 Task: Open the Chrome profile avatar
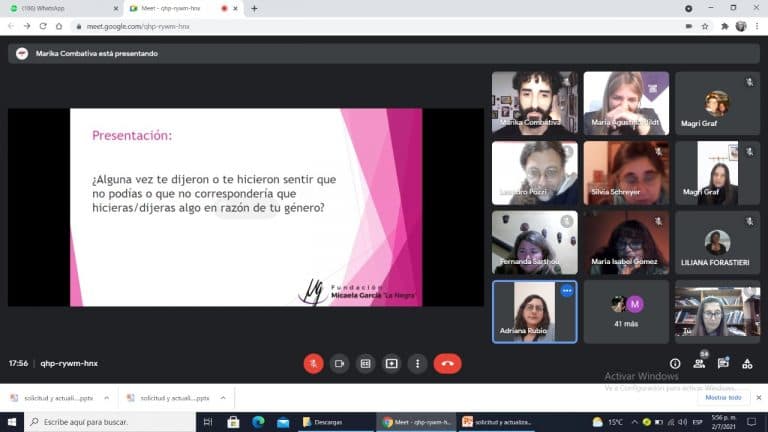[x=741, y=26]
